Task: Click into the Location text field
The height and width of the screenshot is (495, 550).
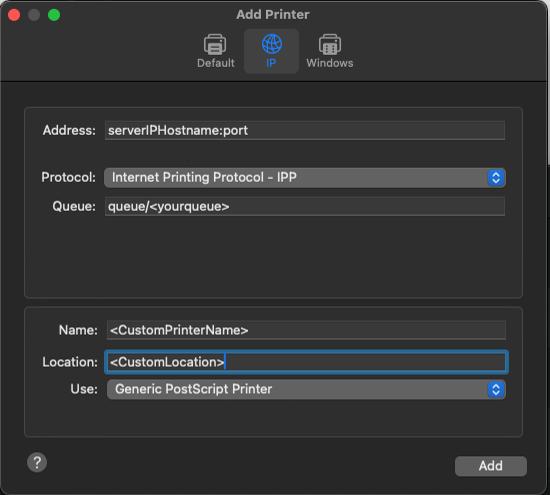Action: pyautogui.click(x=306, y=362)
